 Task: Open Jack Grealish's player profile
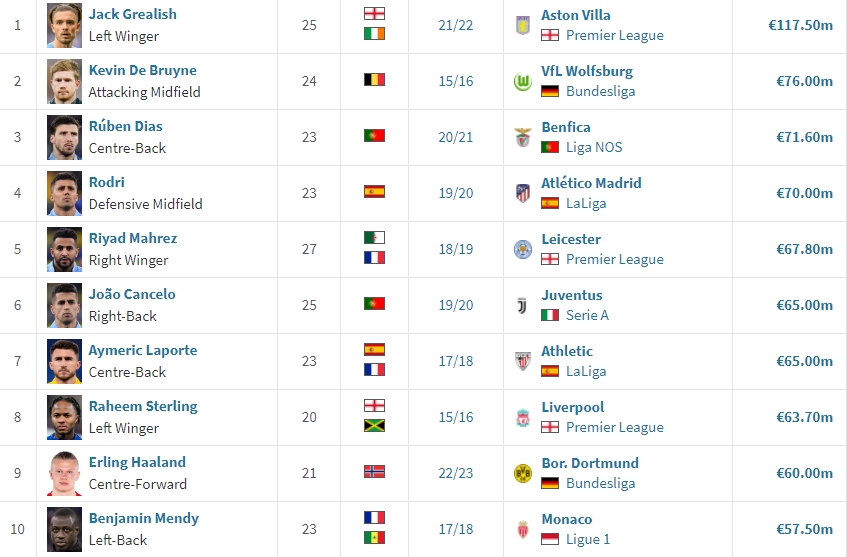(x=132, y=14)
